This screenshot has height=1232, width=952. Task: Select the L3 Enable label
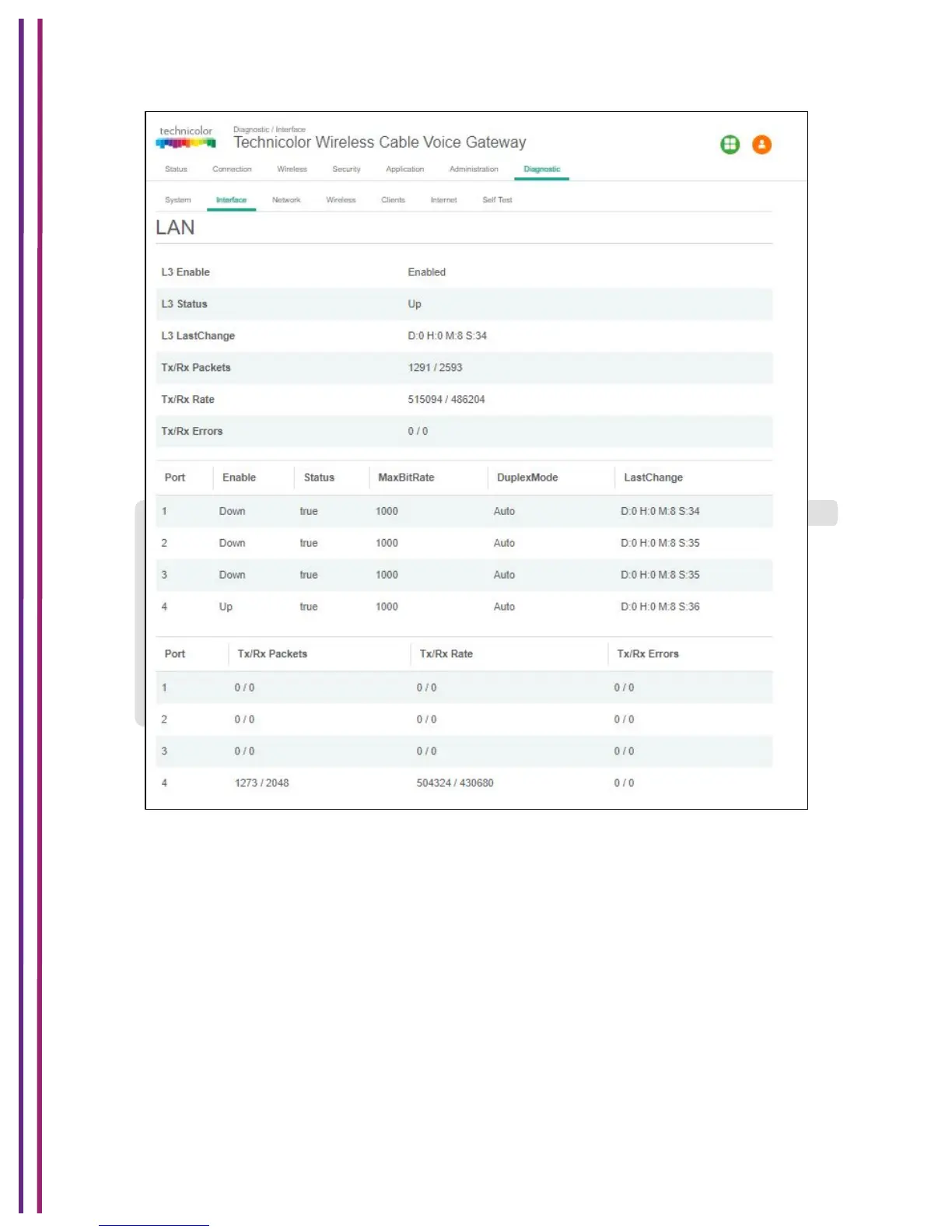tap(185, 272)
